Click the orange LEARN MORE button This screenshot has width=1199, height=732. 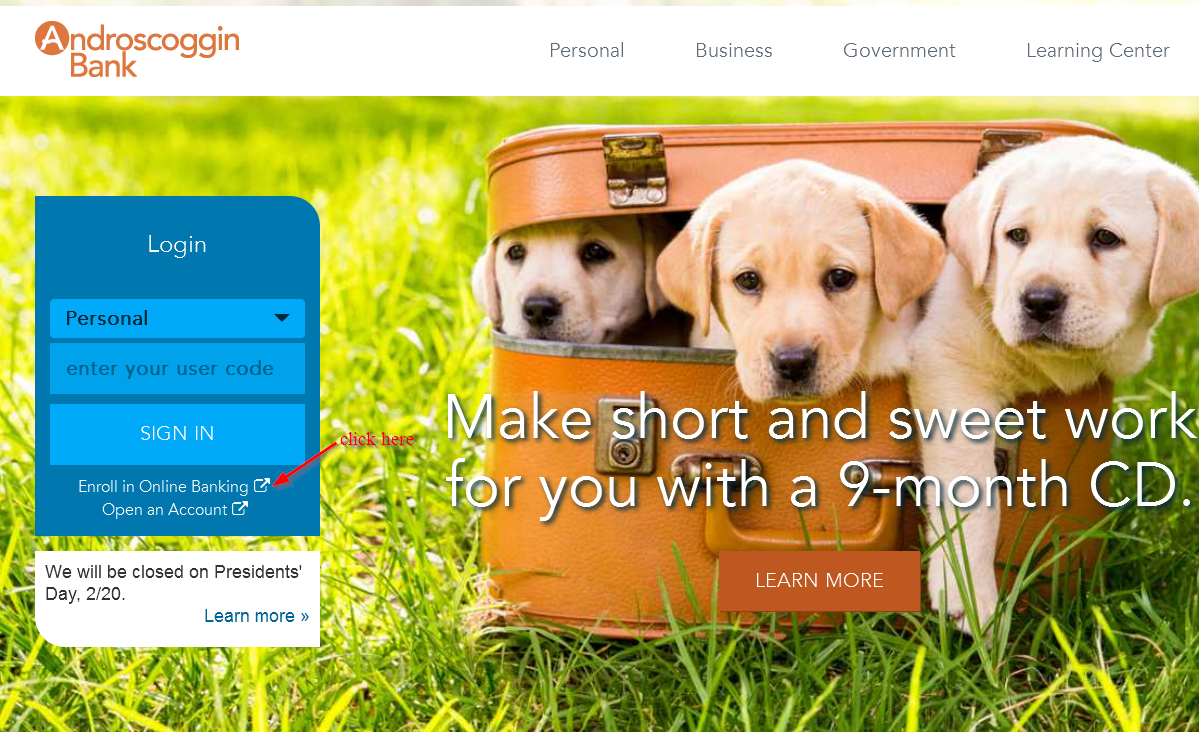(x=819, y=581)
